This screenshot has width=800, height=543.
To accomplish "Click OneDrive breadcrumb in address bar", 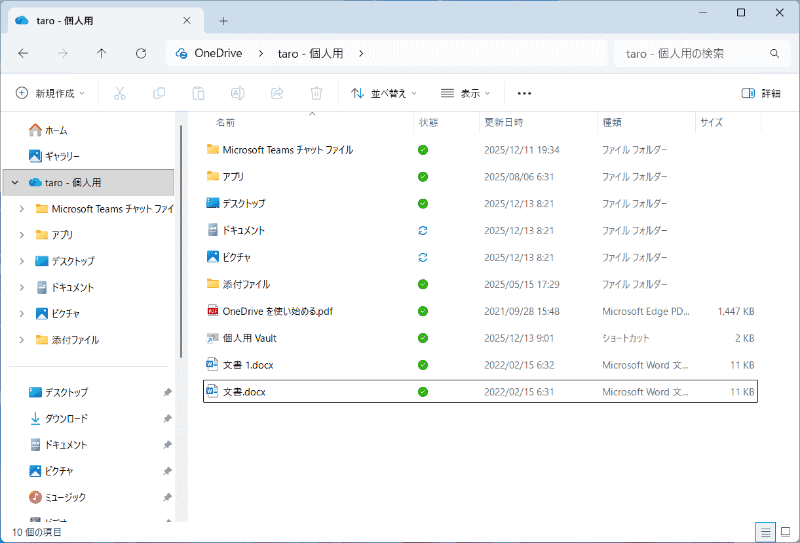I will point(218,54).
